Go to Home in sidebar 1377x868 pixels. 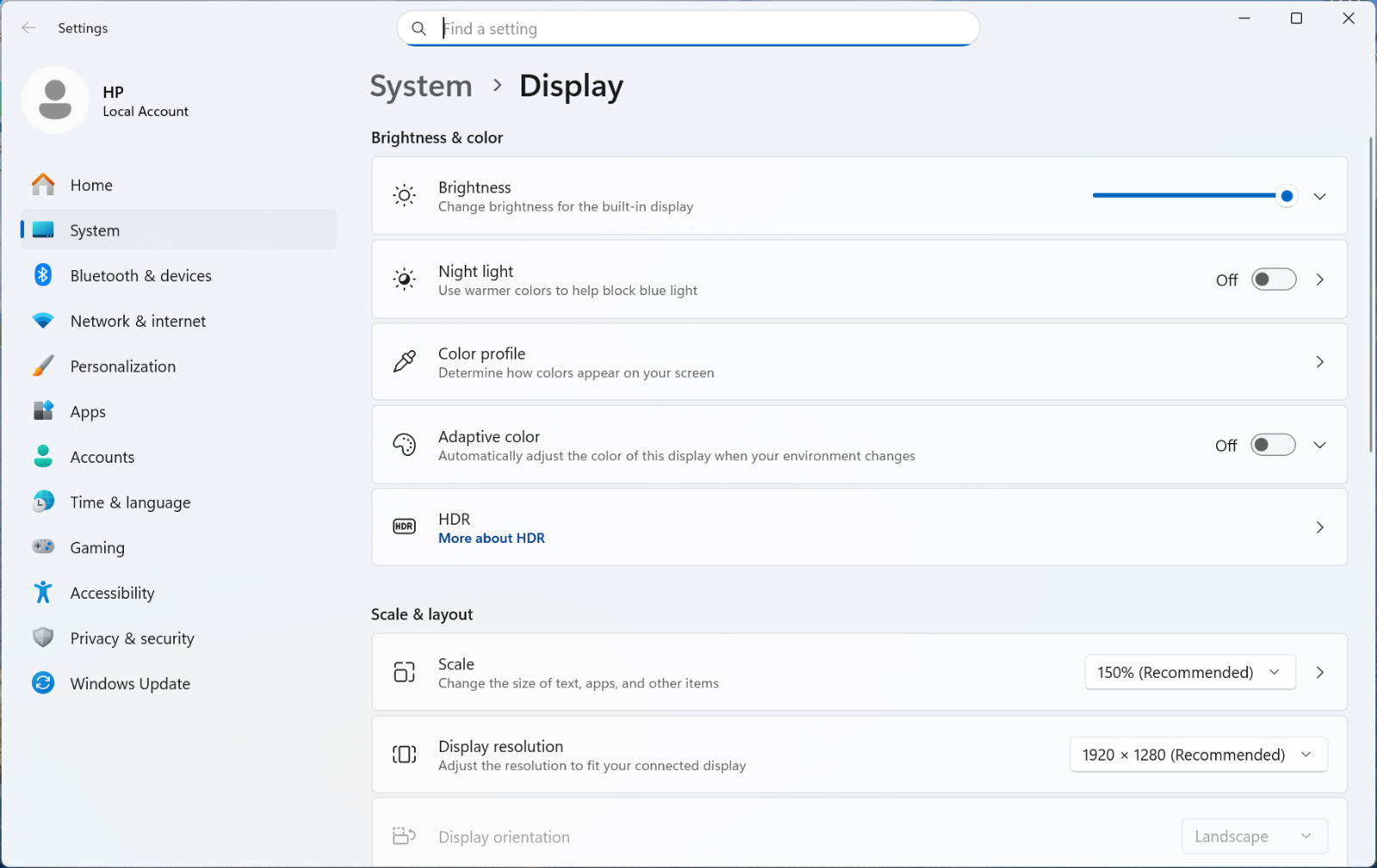(178, 185)
